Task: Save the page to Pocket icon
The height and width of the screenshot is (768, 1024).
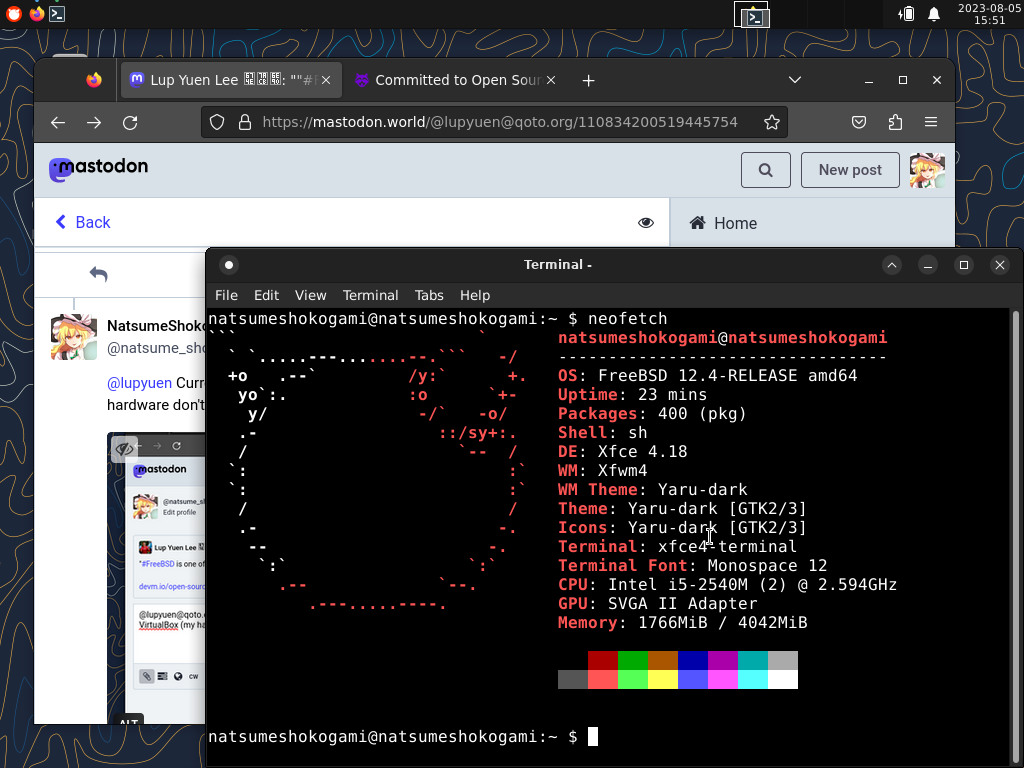Action: coord(859,122)
